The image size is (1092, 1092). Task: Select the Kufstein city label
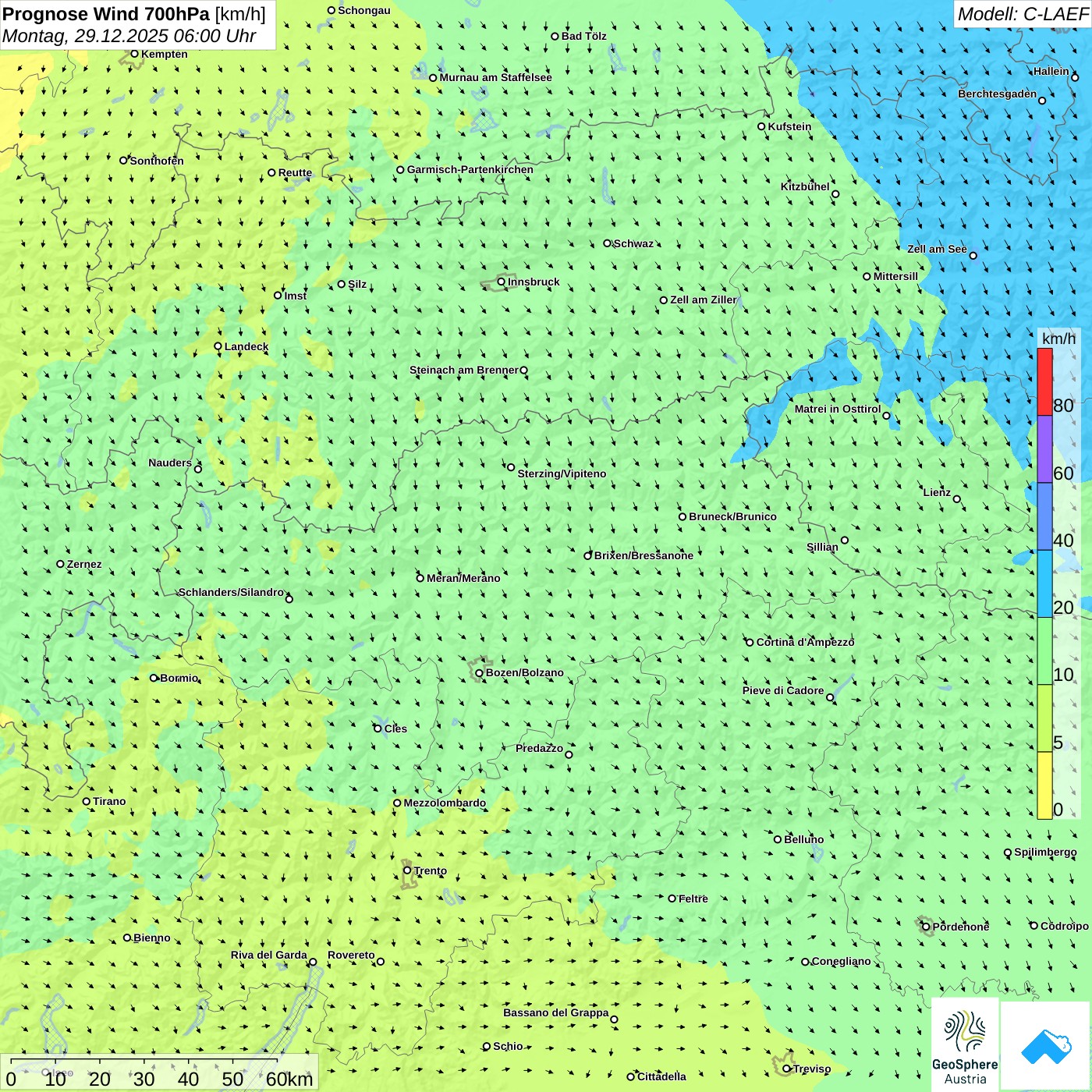point(789,126)
